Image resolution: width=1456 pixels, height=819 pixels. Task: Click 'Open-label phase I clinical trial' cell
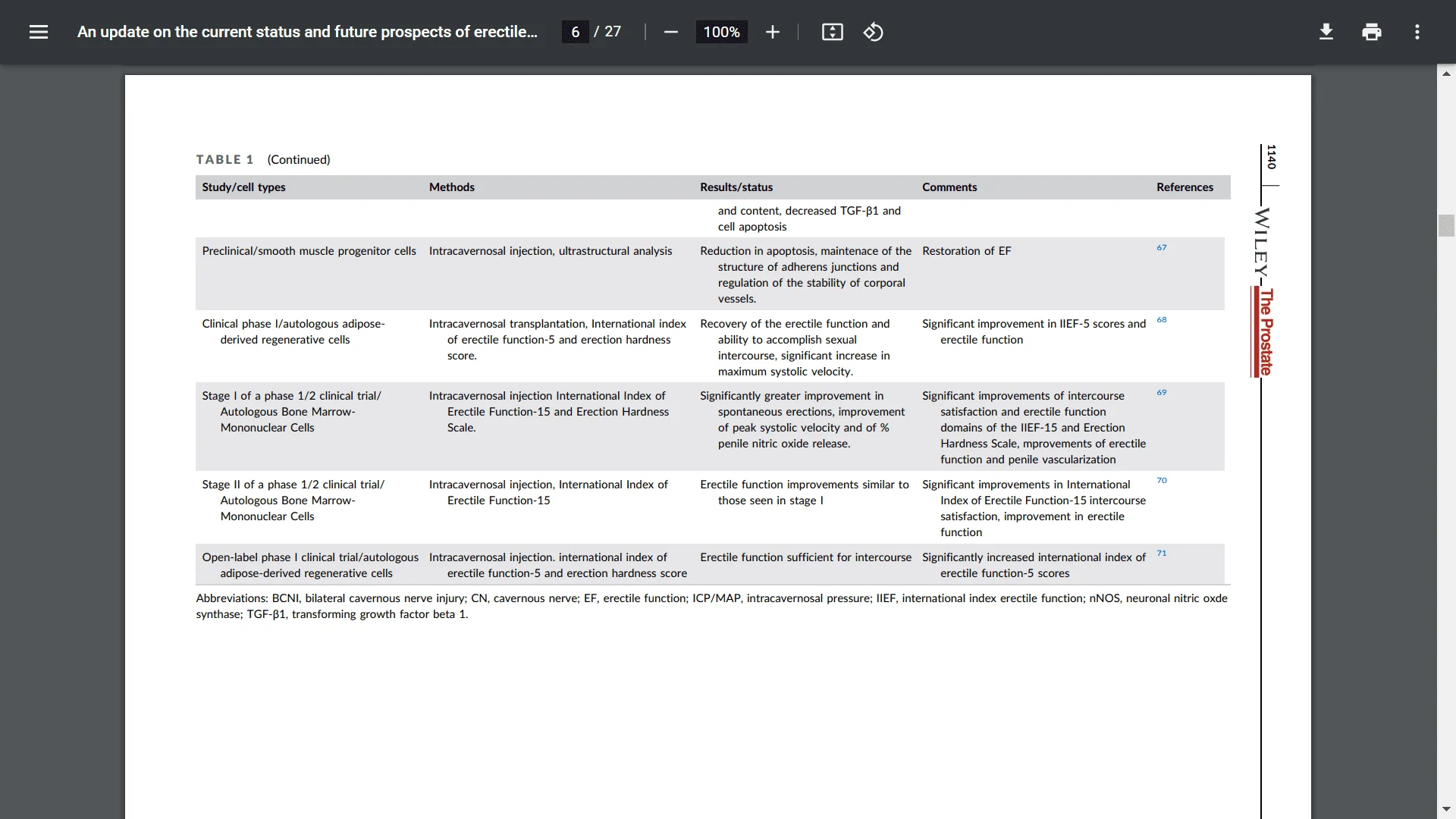click(x=310, y=565)
